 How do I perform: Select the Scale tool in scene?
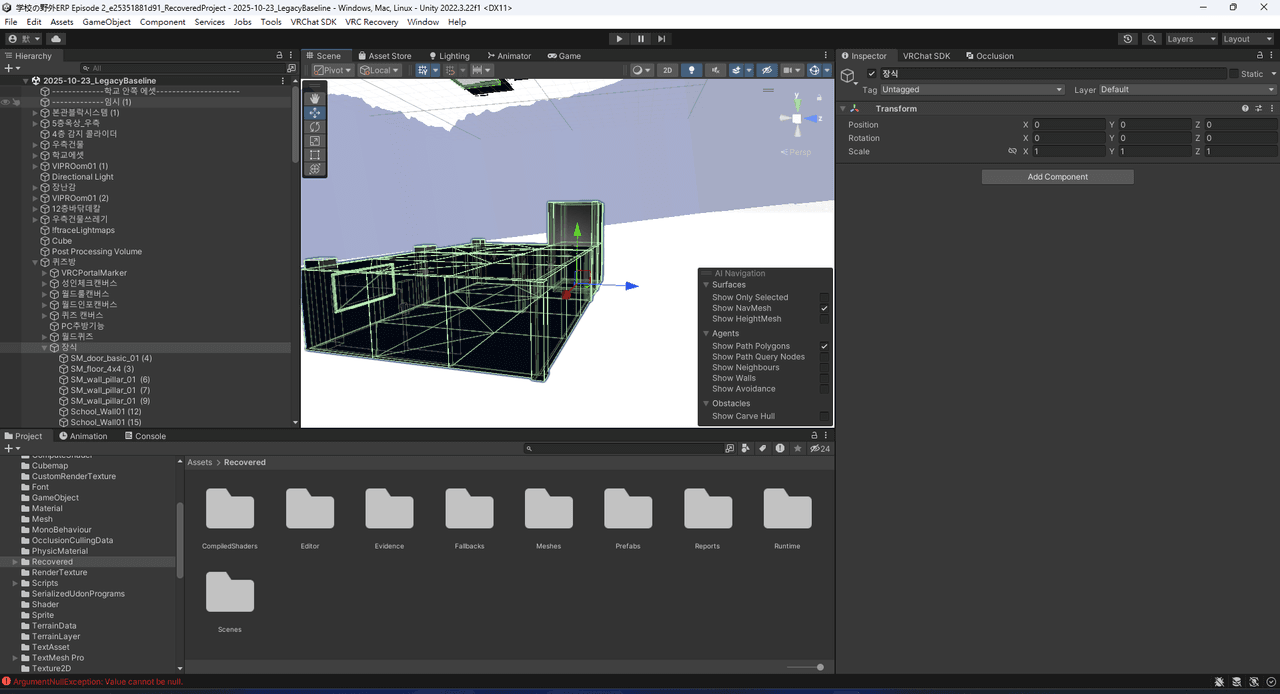315,141
